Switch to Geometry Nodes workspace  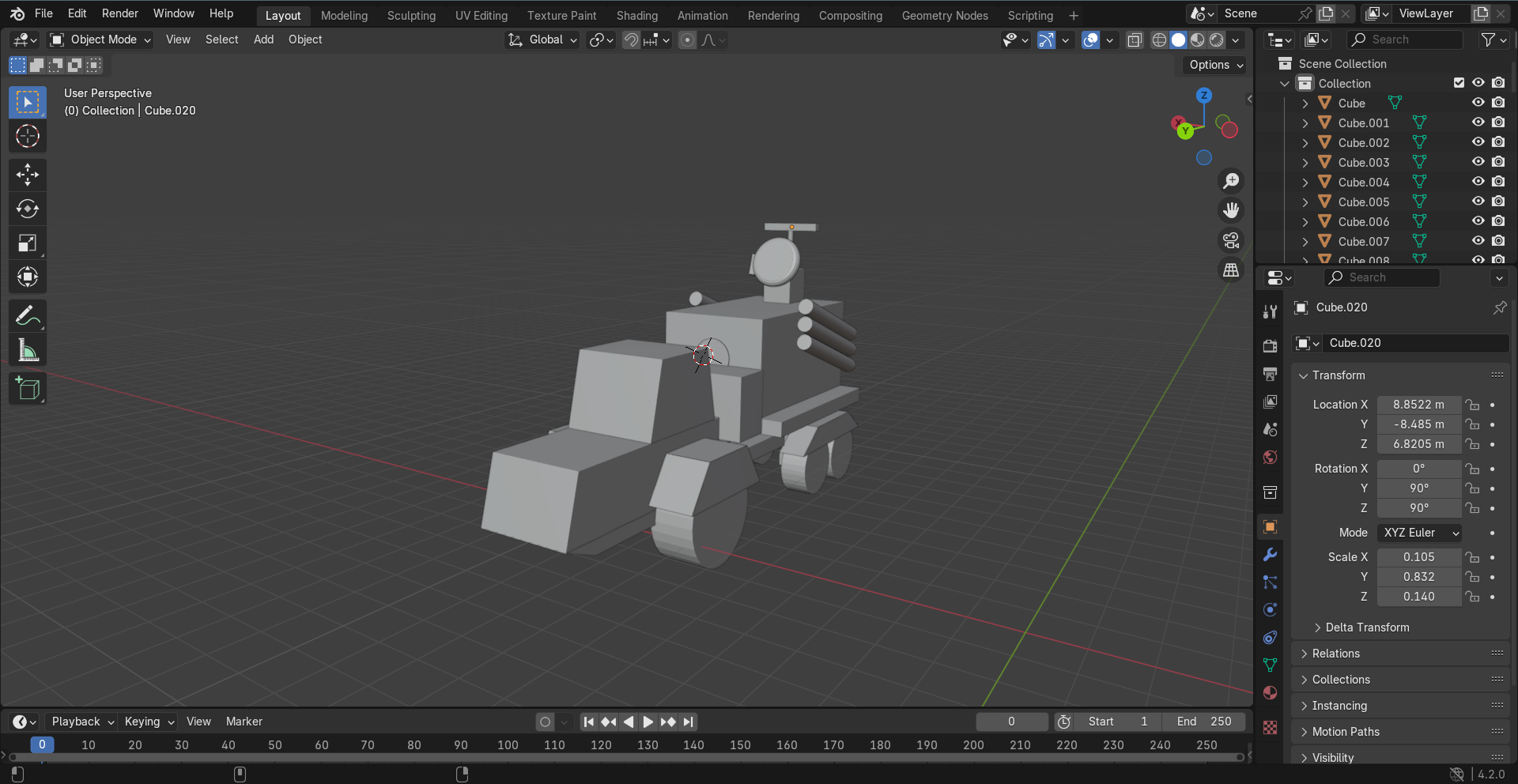pyautogui.click(x=945, y=15)
